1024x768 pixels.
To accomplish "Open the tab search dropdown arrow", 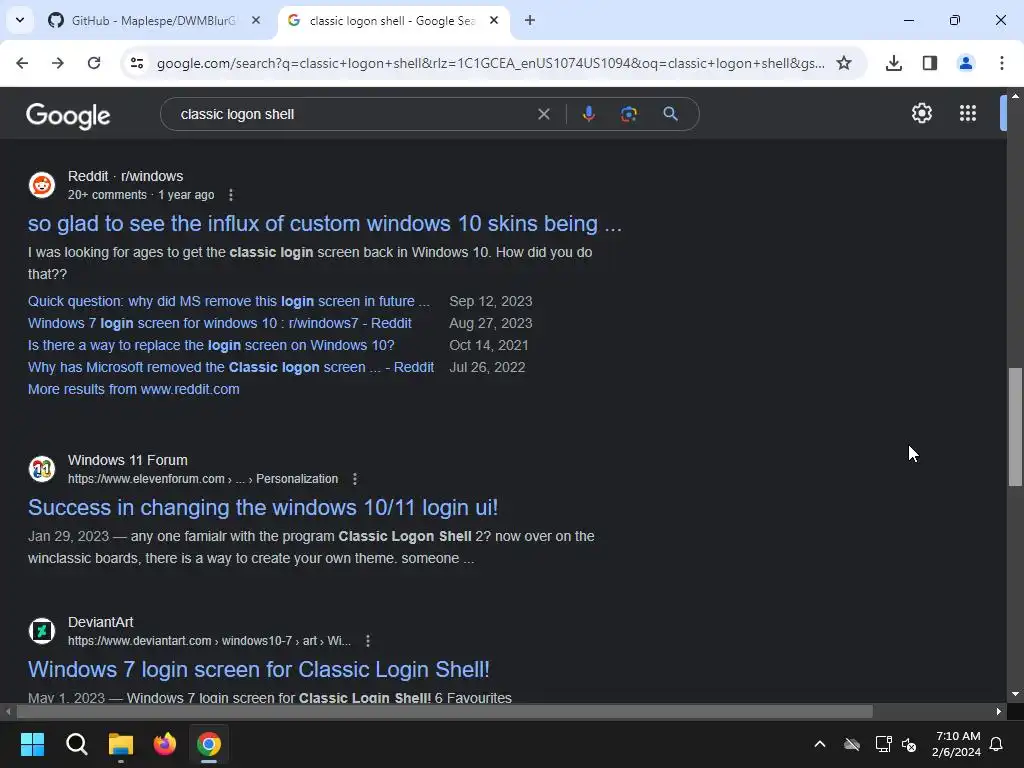I will (x=20, y=20).
